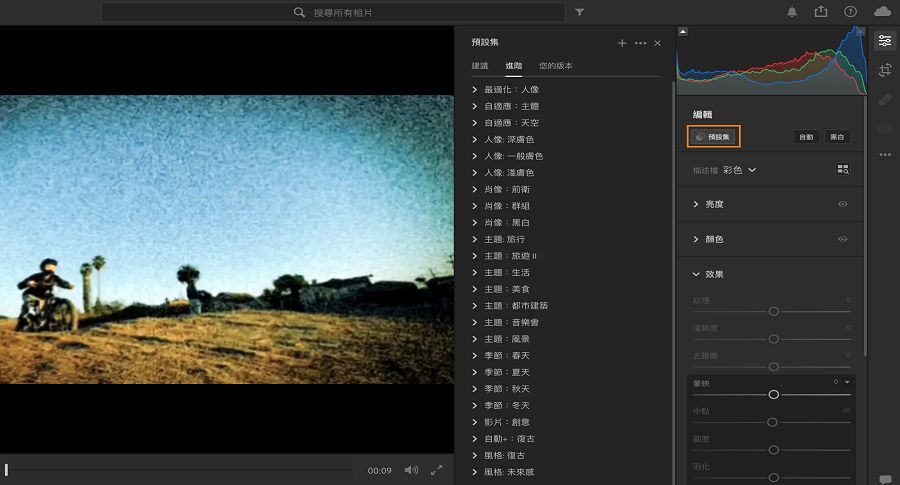The image size is (900, 485).
Task: Toggle the video volume speaker icon
Action: (411, 471)
